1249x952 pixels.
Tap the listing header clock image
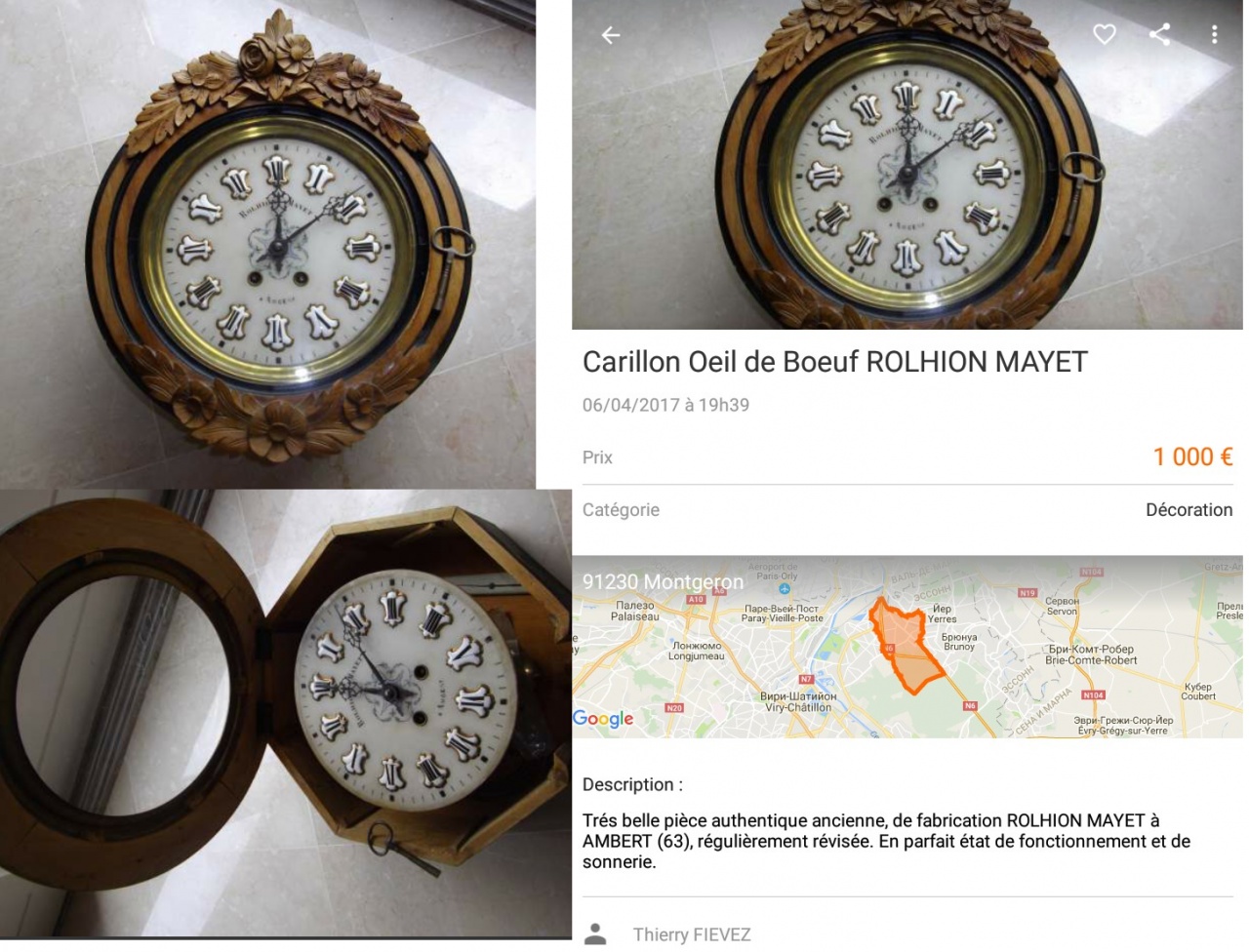pos(907,164)
